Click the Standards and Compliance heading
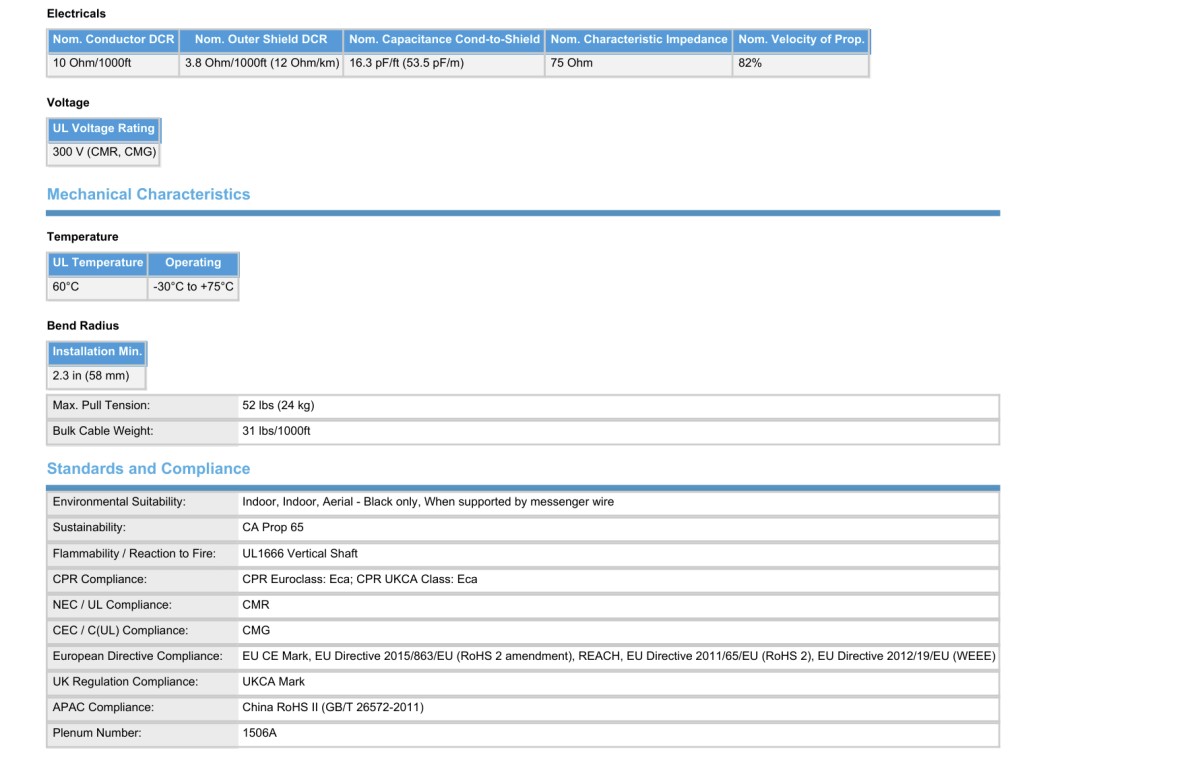 [x=148, y=469]
